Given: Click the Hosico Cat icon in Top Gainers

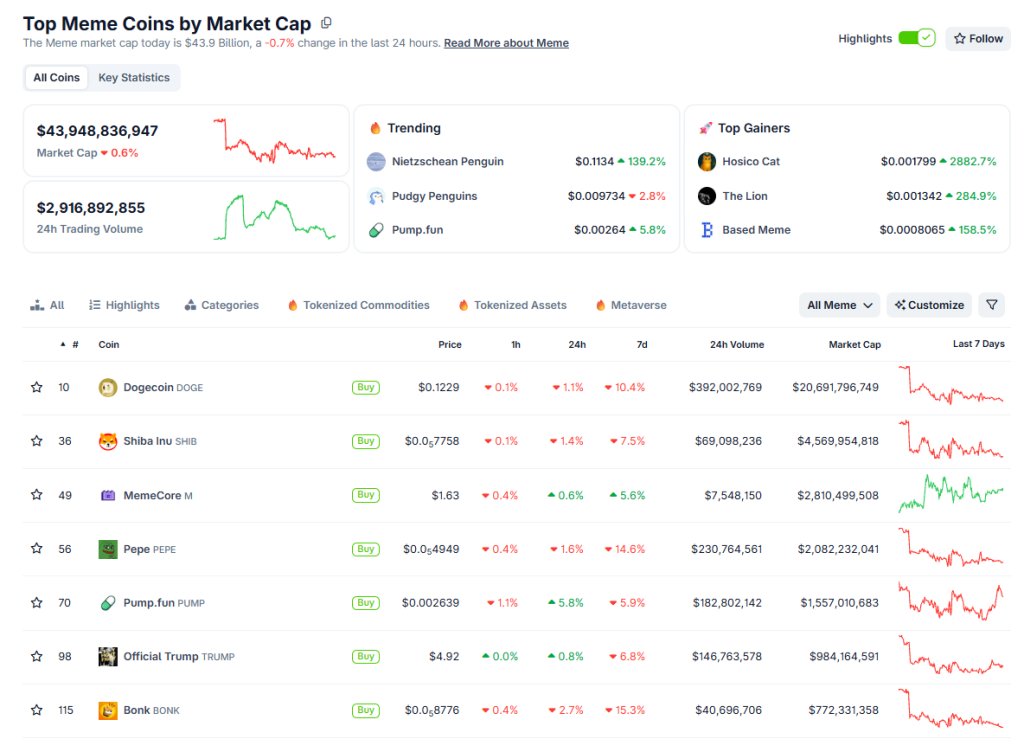Looking at the screenshot, I should click(x=707, y=162).
